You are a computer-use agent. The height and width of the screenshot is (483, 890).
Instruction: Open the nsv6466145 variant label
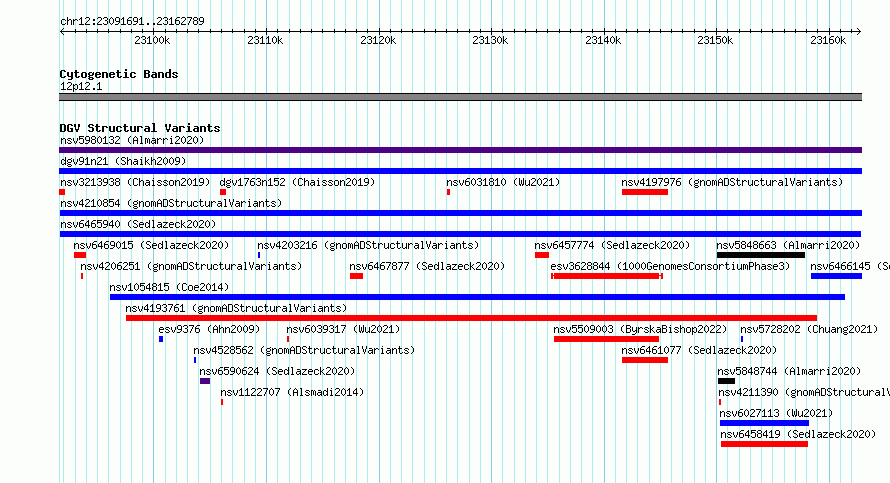(850, 266)
